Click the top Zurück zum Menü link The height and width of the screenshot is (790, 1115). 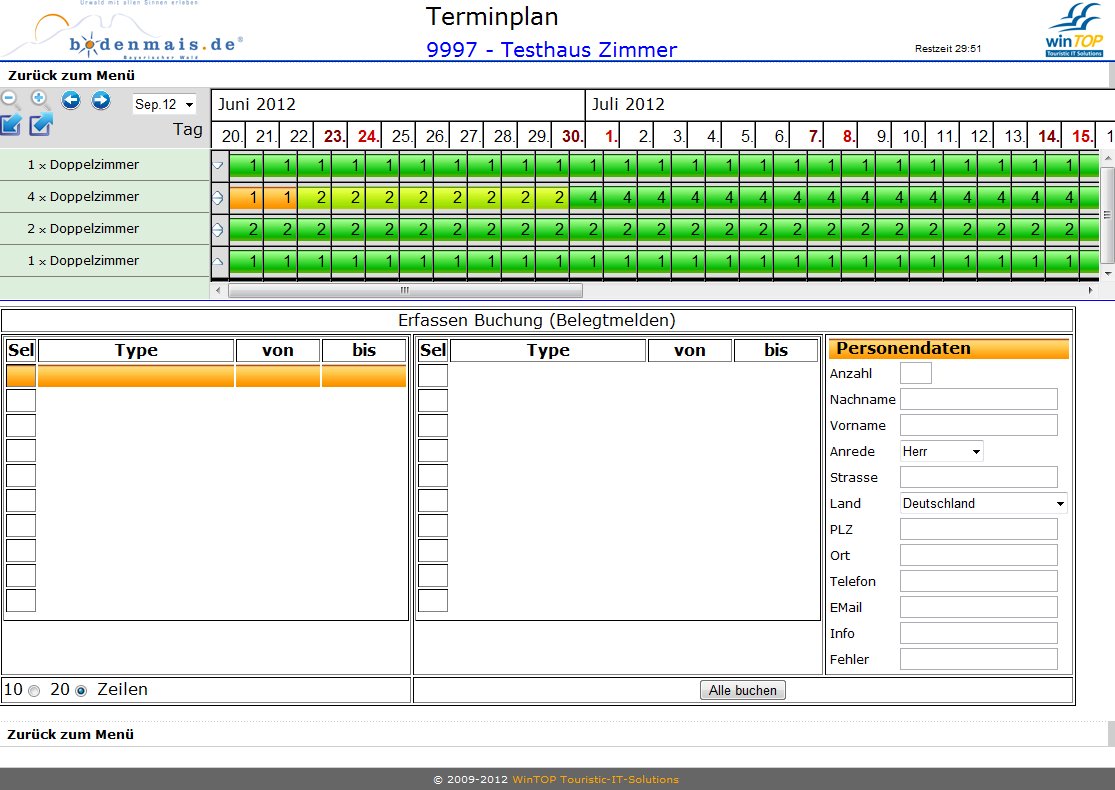point(71,75)
